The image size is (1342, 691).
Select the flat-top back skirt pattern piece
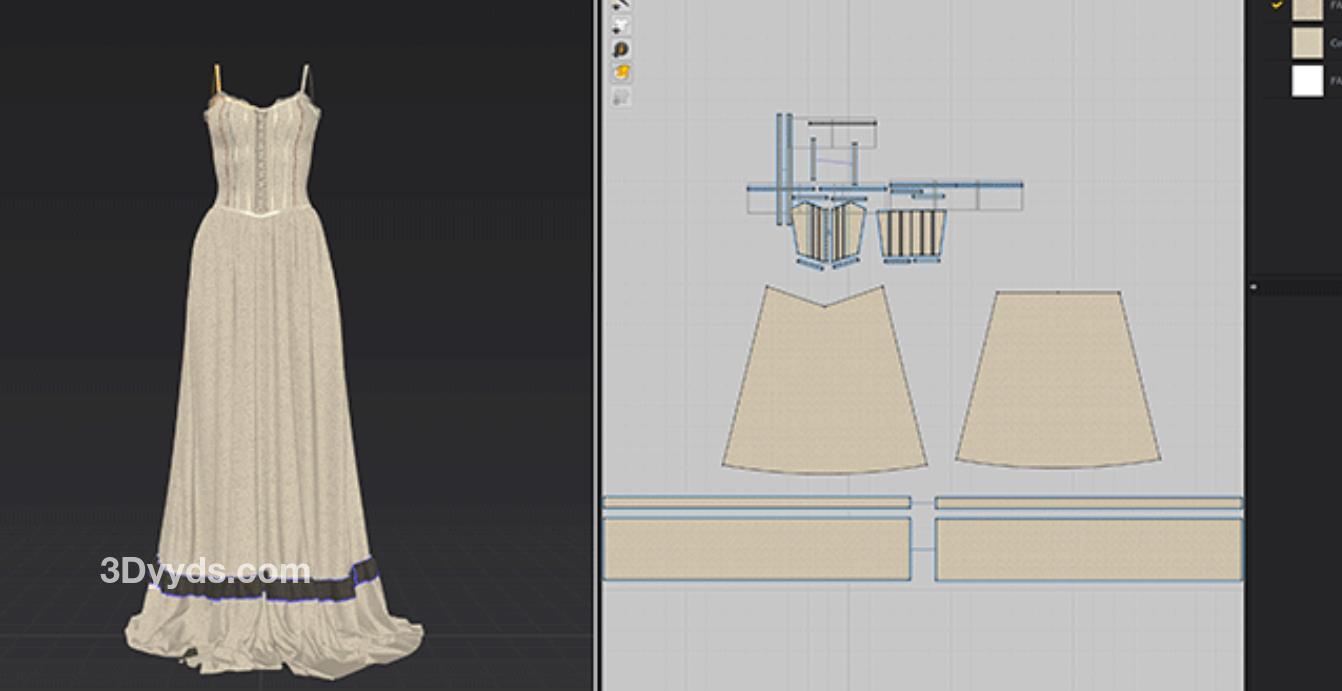pyautogui.click(x=1058, y=380)
